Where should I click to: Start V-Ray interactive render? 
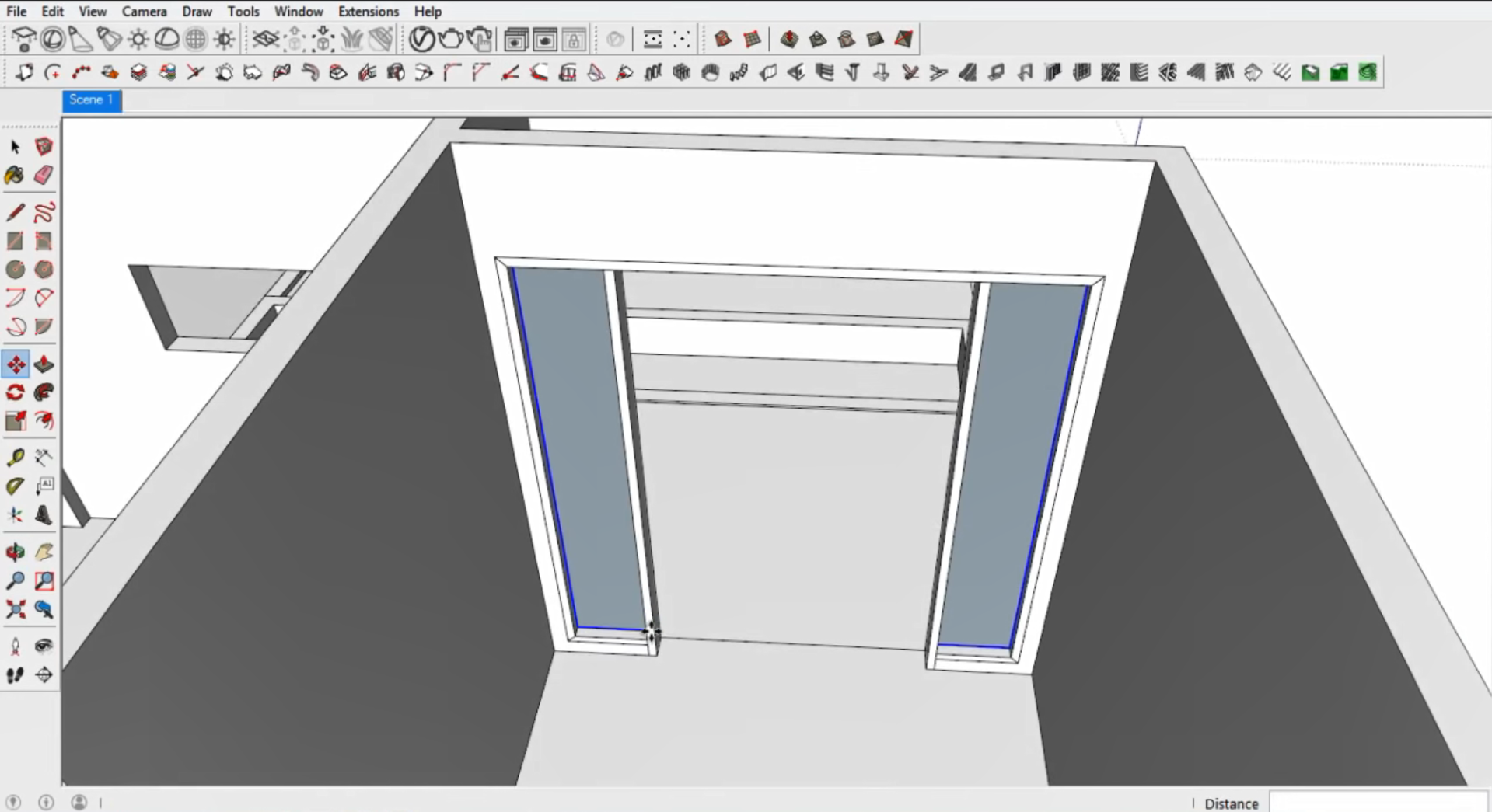click(x=480, y=39)
